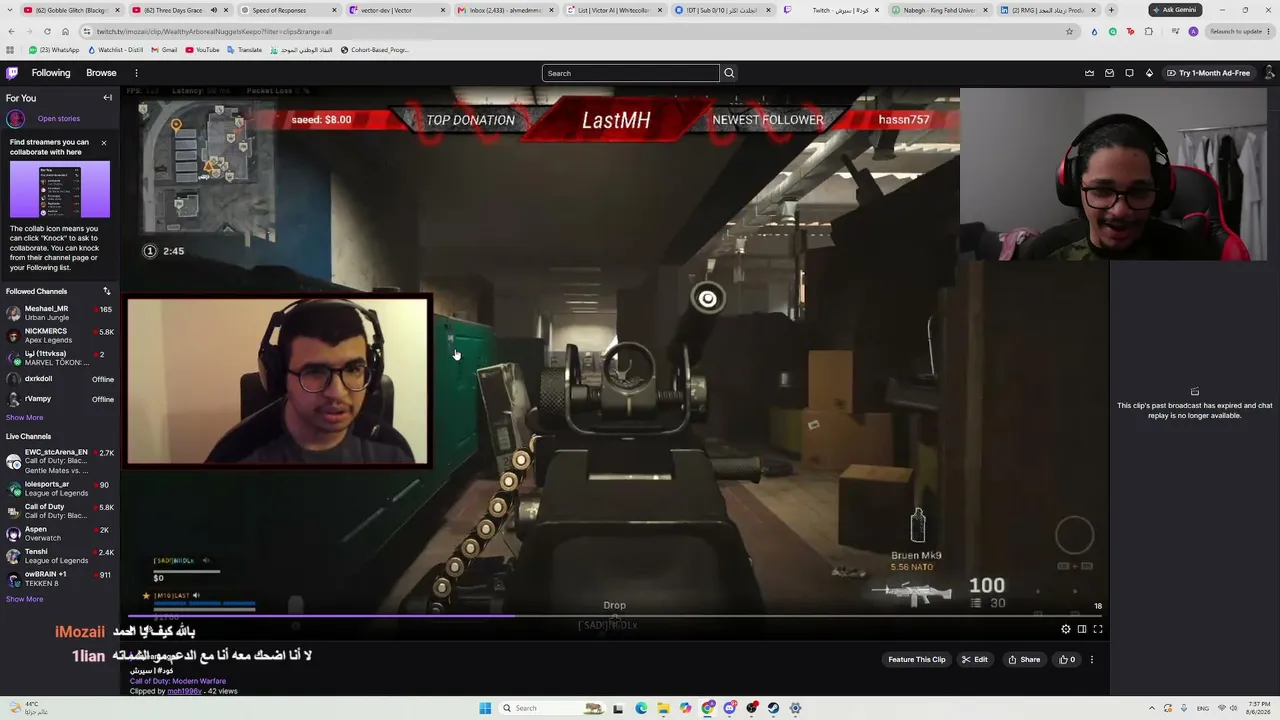The height and width of the screenshot is (720, 1280).
Task: Open a new browser tab
Action: point(1111,10)
